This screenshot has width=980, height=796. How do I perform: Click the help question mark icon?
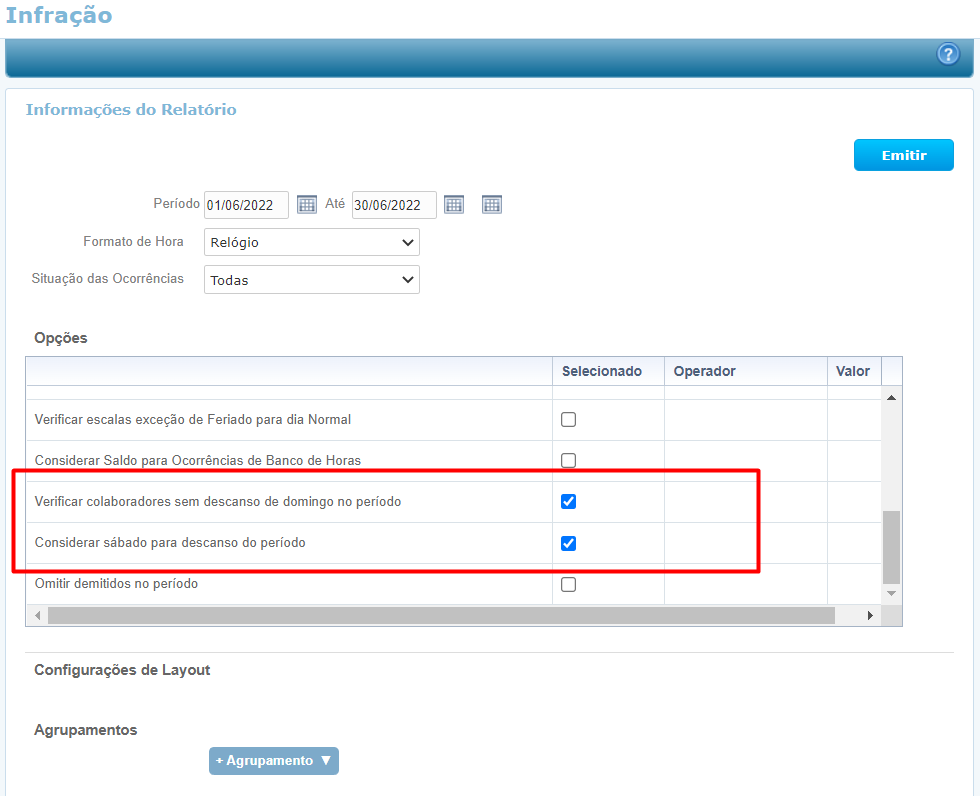coord(948,55)
